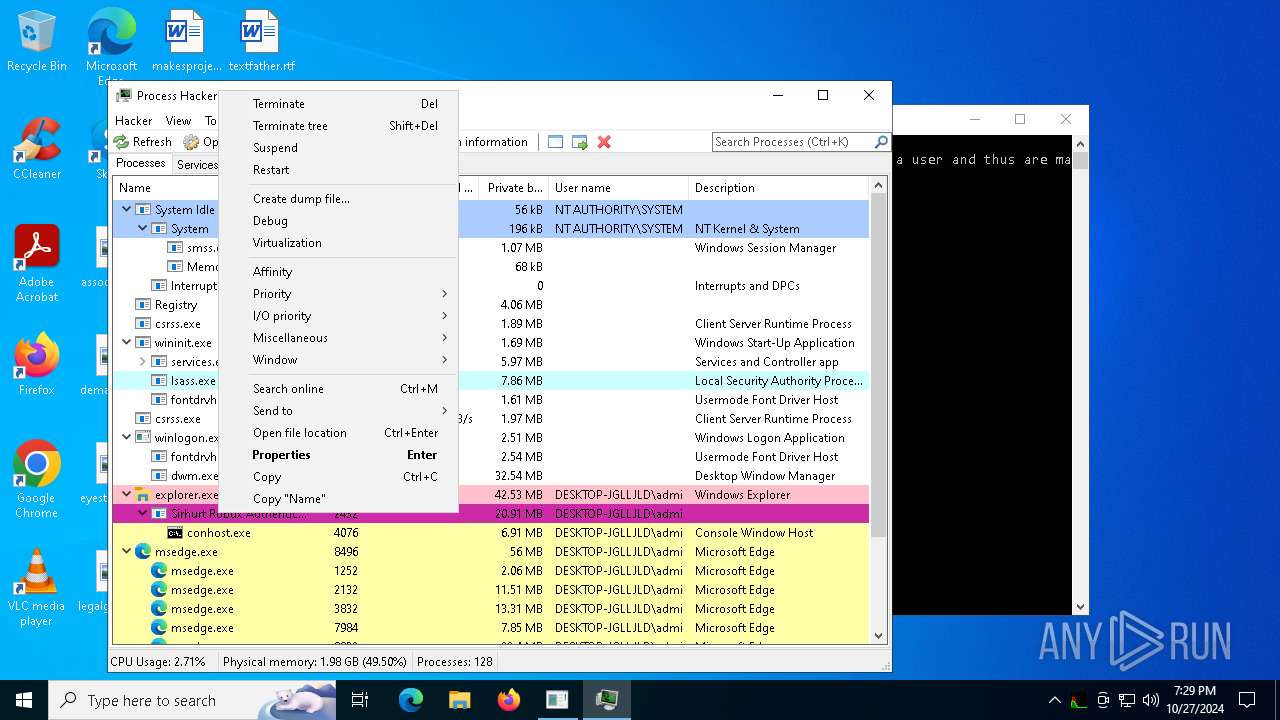Open the Hacker menu
The width and height of the screenshot is (1280, 720).
133,120
